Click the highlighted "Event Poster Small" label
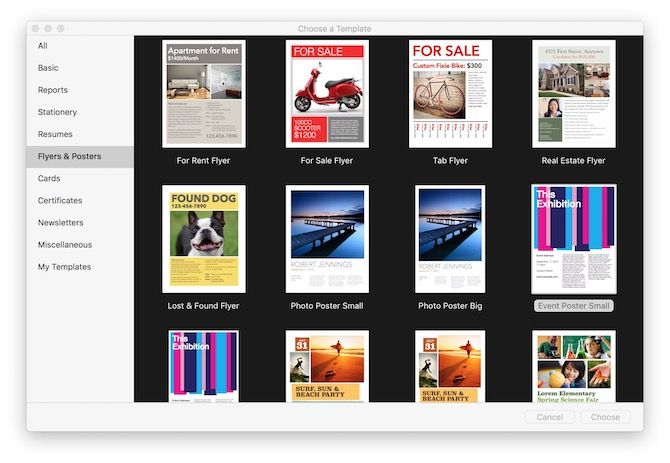The width and height of the screenshot is (670, 463). [x=574, y=306]
